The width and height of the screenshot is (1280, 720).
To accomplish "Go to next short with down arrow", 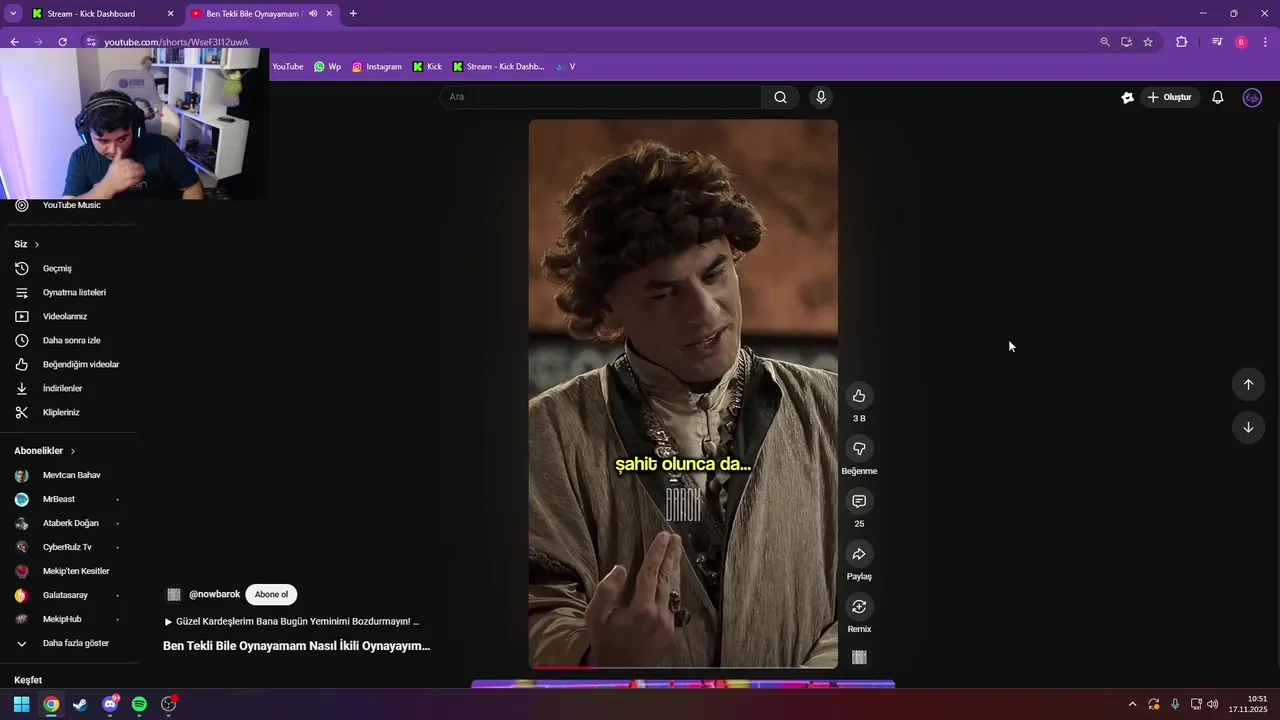I will pyautogui.click(x=1248, y=427).
